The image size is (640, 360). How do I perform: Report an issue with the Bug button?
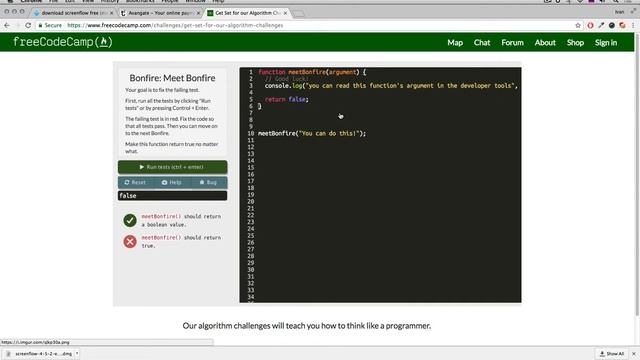point(208,182)
